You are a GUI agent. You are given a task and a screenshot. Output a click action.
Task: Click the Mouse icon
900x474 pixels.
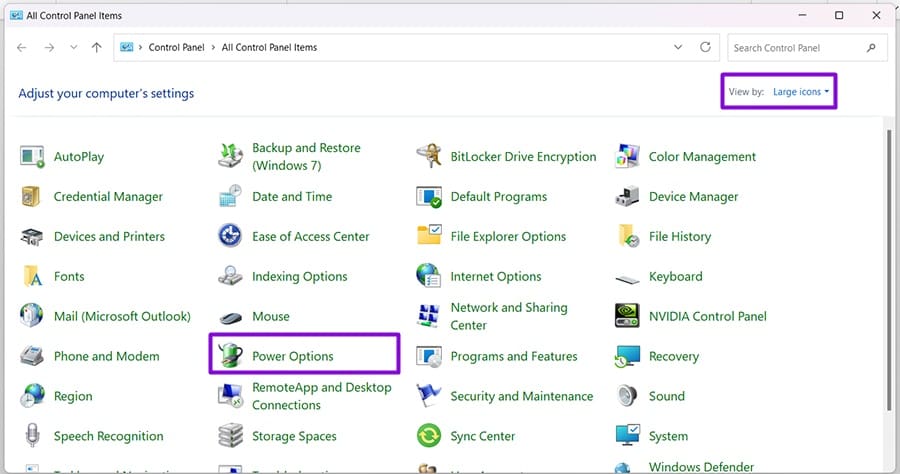[231, 317]
